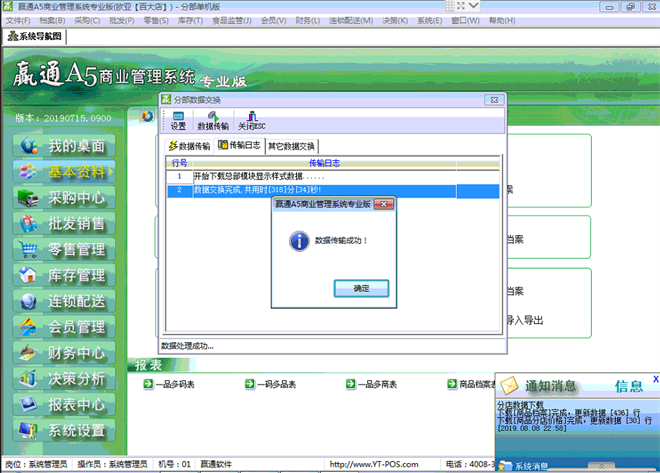This screenshot has height=473, width=660.
Task: Open the 食品监管(J) menu
Action: pyautogui.click(x=232, y=21)
